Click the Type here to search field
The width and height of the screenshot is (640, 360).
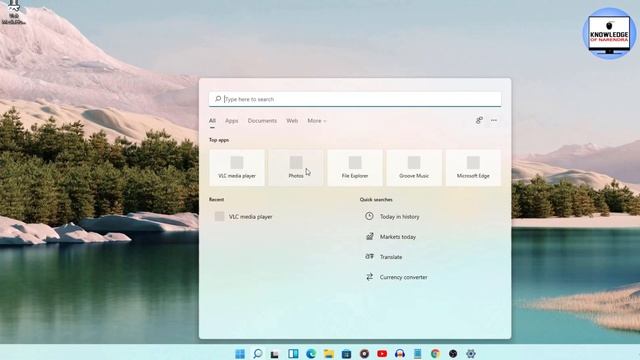click(x=355, y=99)
